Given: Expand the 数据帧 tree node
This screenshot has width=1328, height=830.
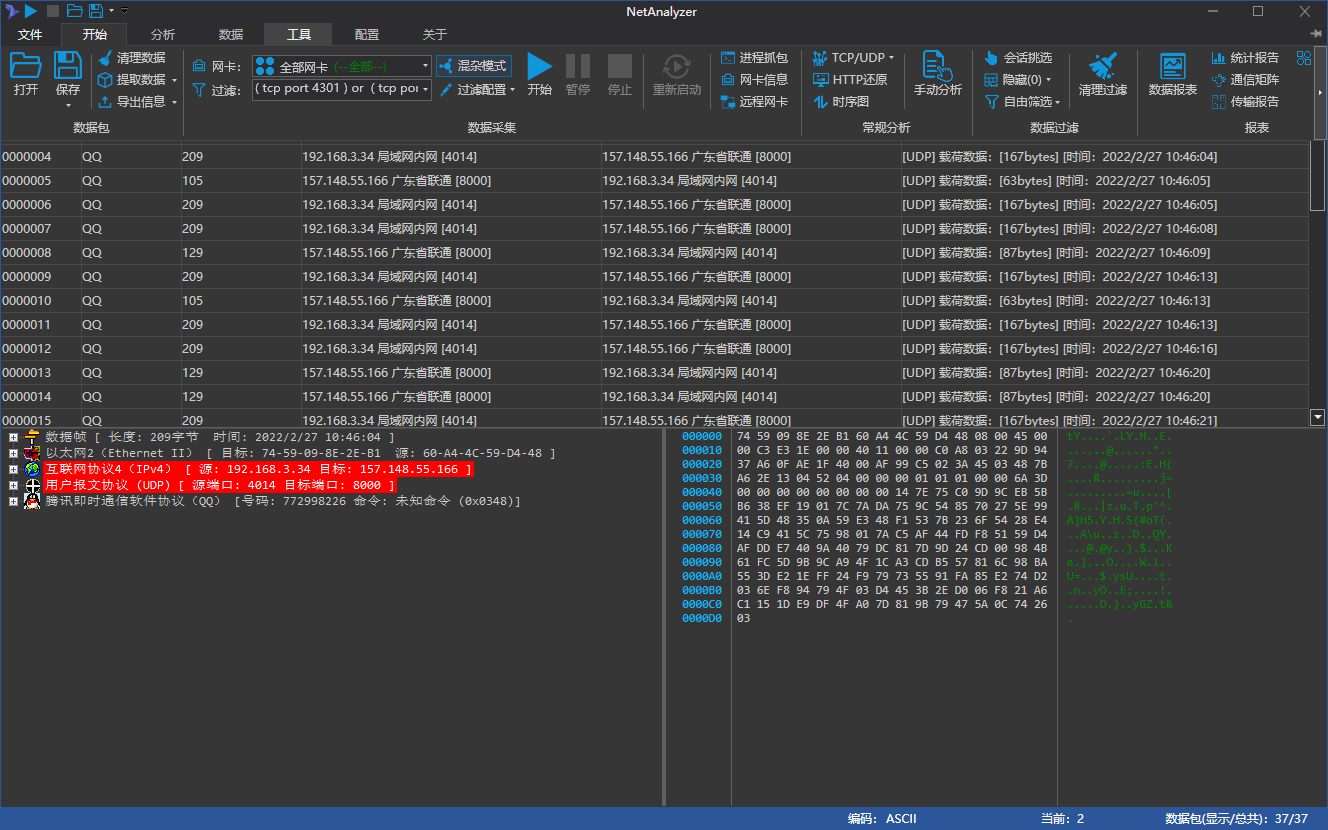Looking at the screenshot, I should pos(13,437).
